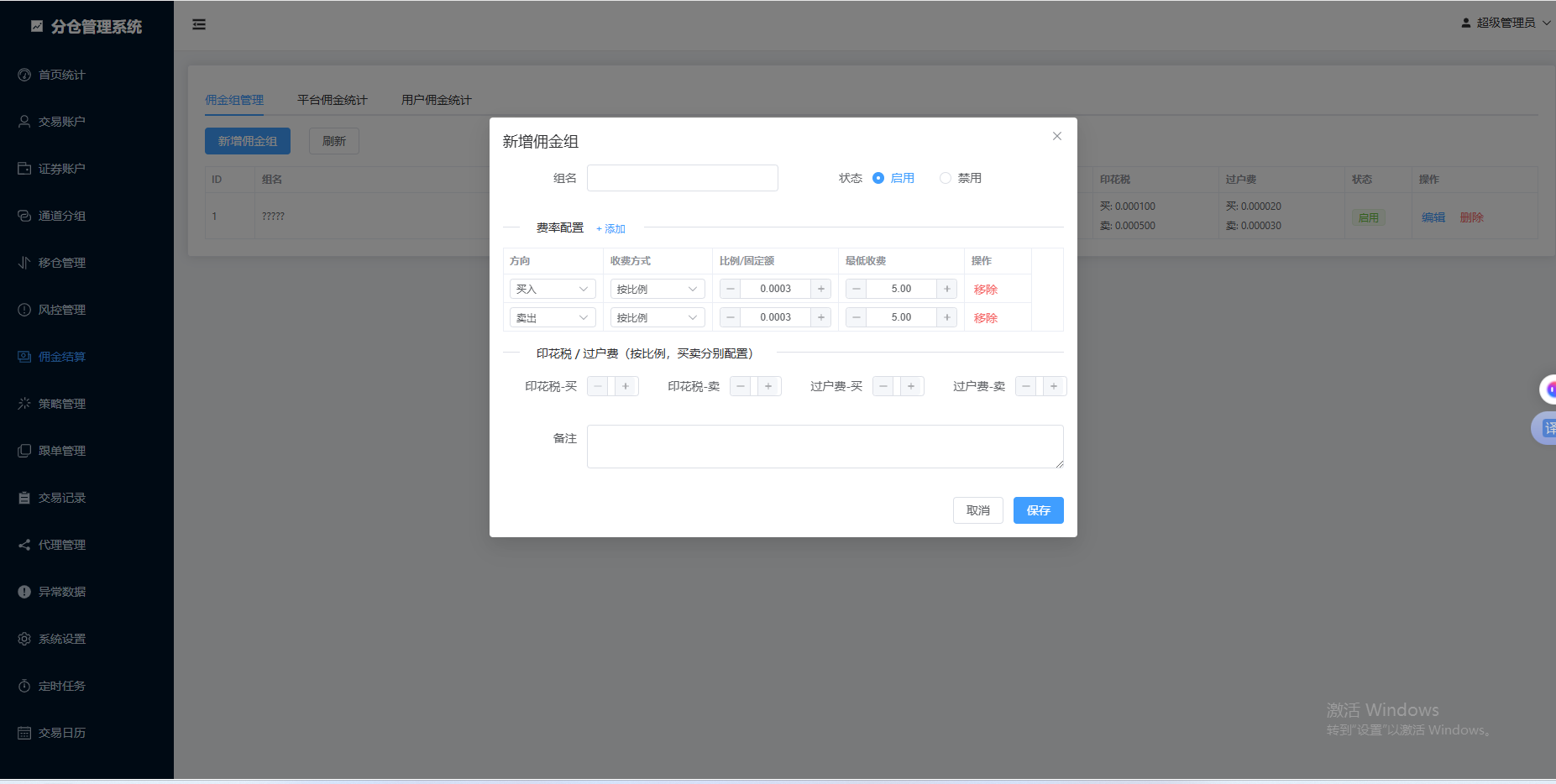Click the 风控管理 warning icon
This screenshot has width=1556, height=784.
(24, 310)
